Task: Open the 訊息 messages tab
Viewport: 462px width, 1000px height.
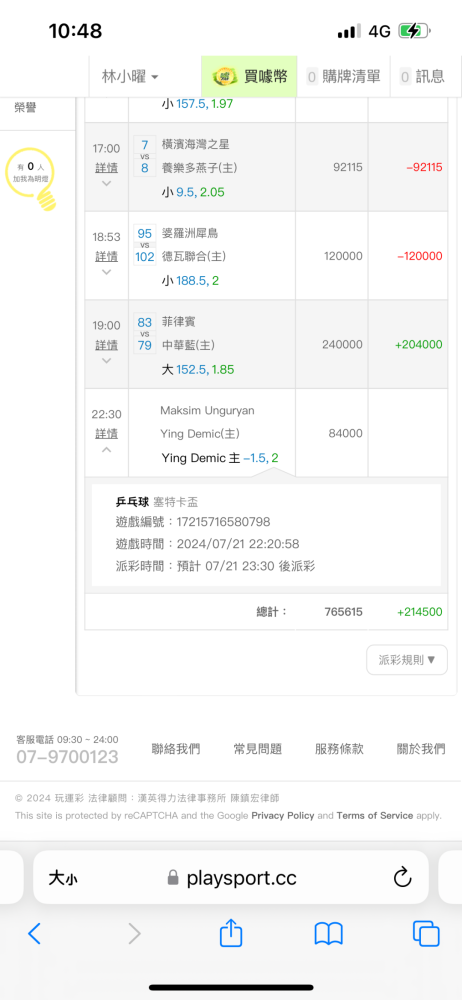Action: pyautogui.click(x=422, y=77)
